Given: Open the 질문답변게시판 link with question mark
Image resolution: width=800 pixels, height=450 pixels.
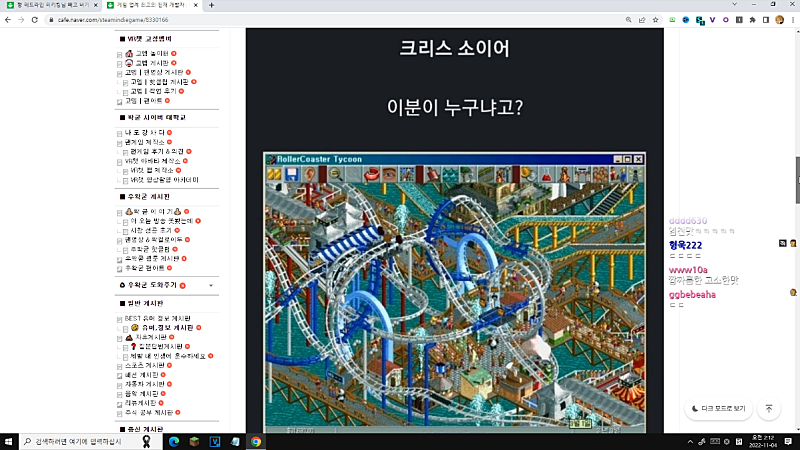Looking at the screenshot, I should pos(161,346).
